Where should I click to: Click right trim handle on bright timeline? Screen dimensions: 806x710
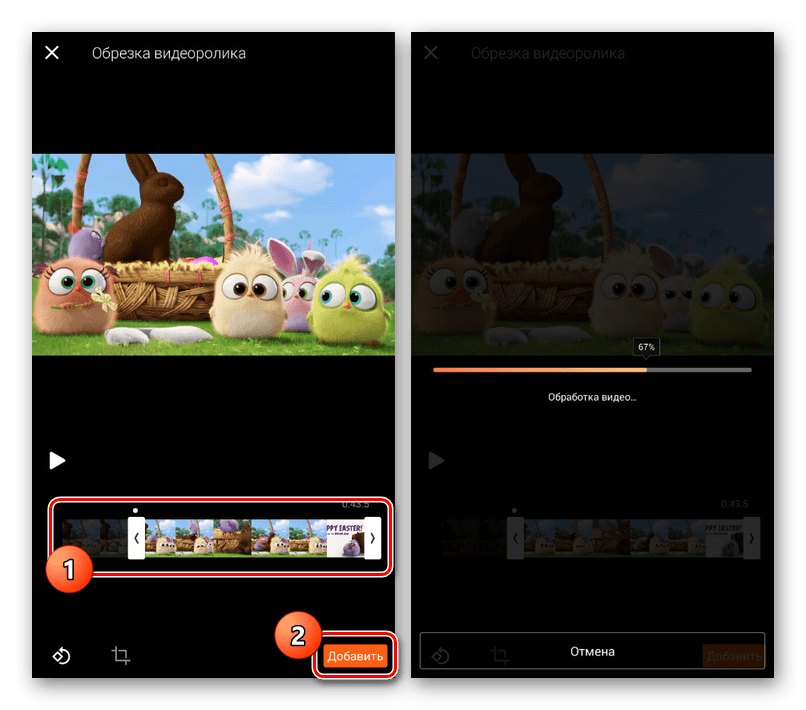tap(372, 538)
